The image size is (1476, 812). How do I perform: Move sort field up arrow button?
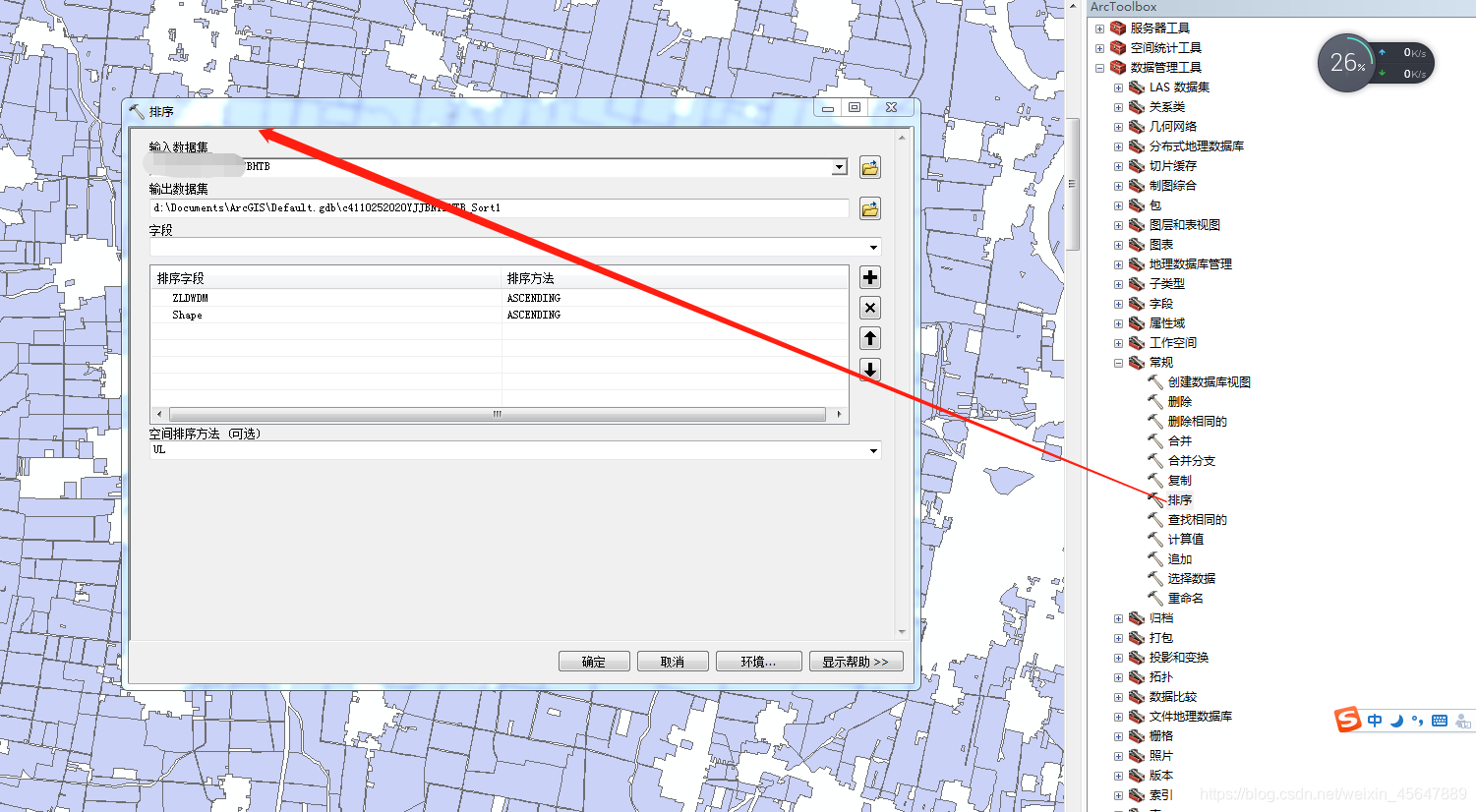870,338
